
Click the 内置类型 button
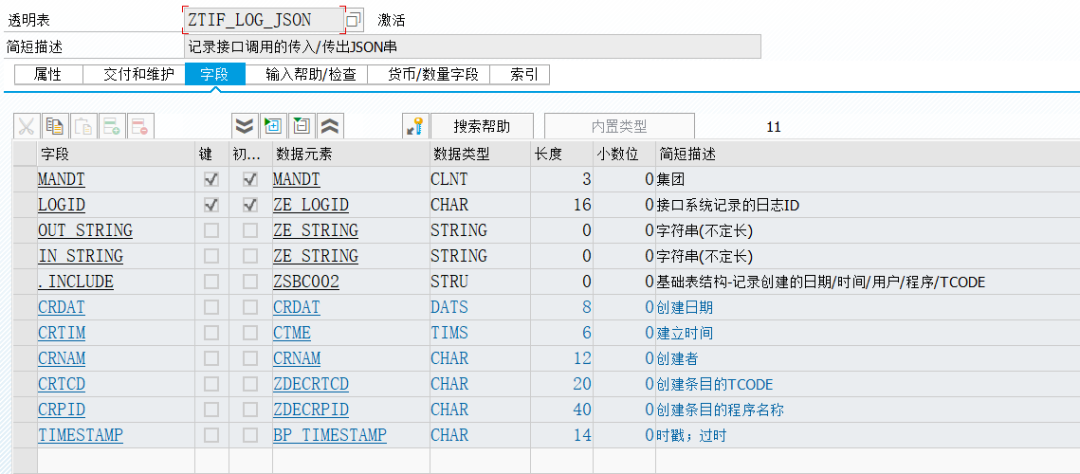(x=619, y=126)
